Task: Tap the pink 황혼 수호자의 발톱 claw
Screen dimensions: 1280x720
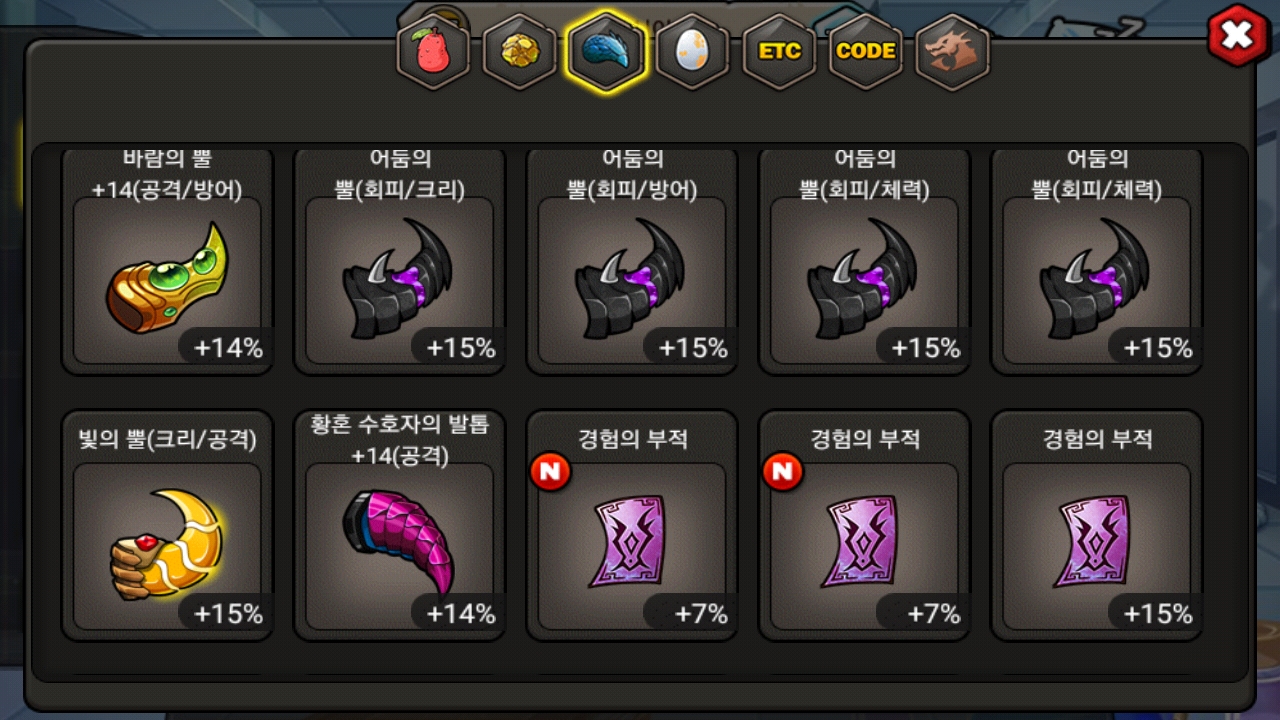Action: click(x=400, y=526)
